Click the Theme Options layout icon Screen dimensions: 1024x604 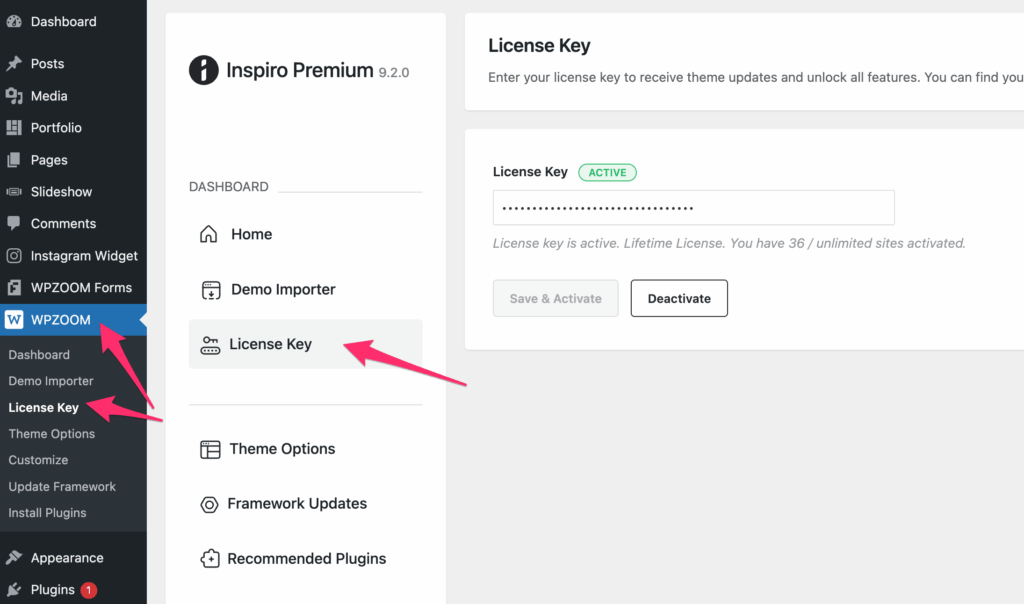coord(210,449)
